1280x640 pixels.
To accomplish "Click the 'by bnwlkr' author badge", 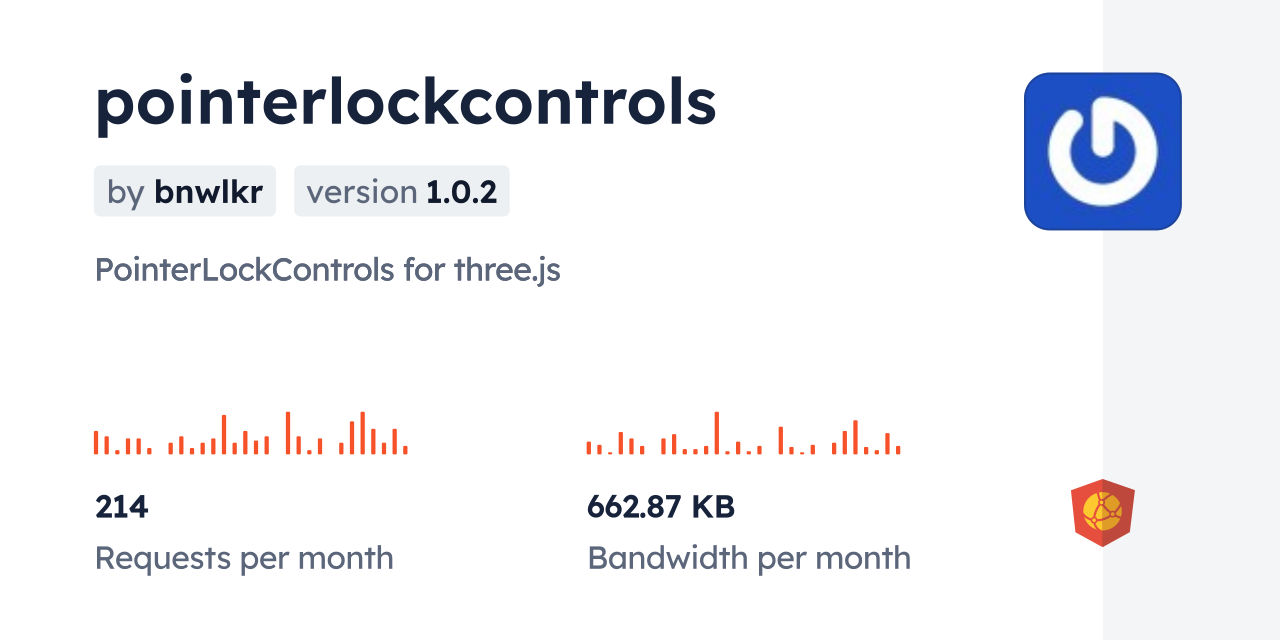I will (x=184, y=191).
